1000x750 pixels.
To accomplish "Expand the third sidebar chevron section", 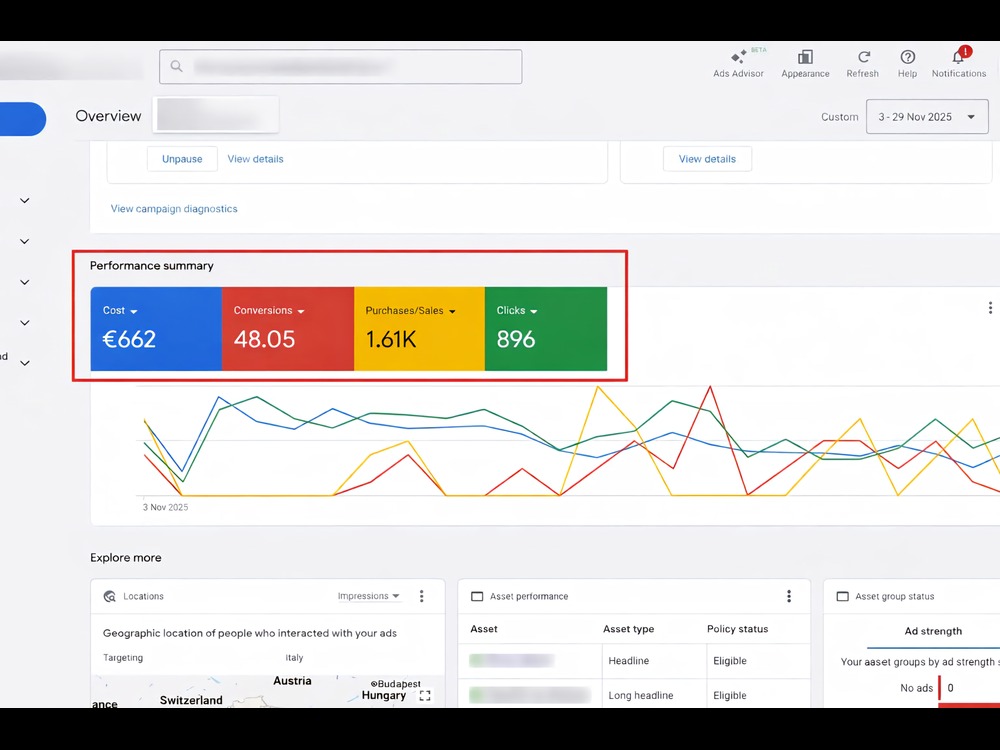I will 25,282.
